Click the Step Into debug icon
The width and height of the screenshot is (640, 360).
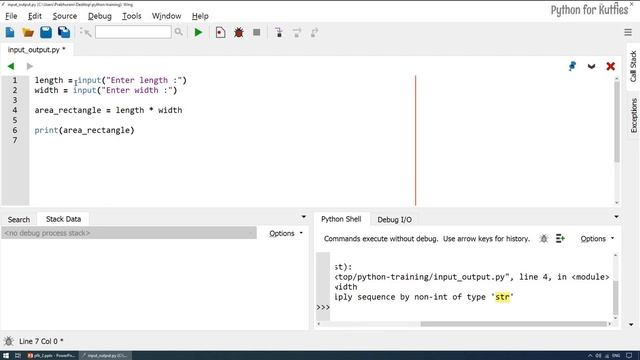[x=279, y=32]
